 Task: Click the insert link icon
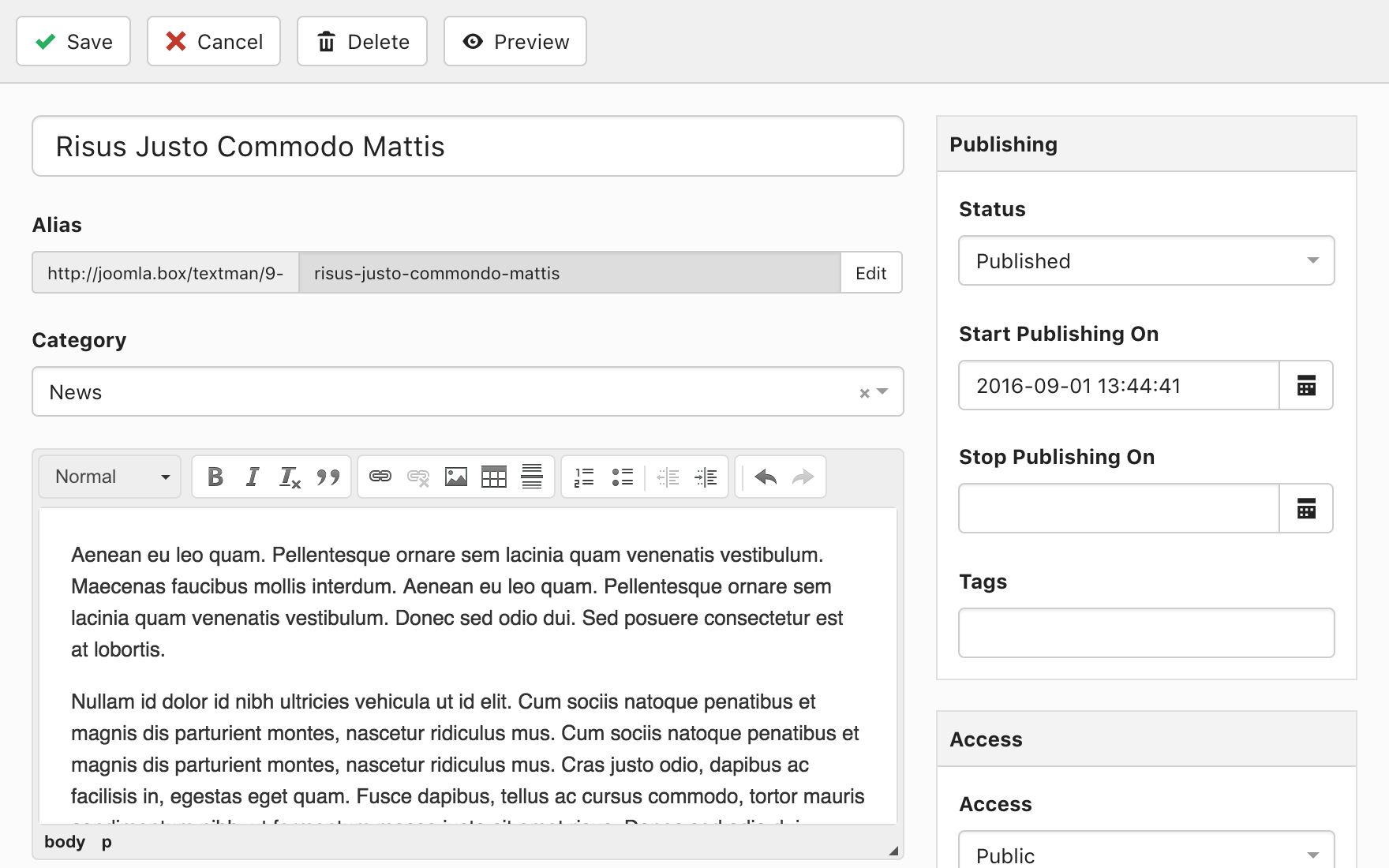(380, 477)
